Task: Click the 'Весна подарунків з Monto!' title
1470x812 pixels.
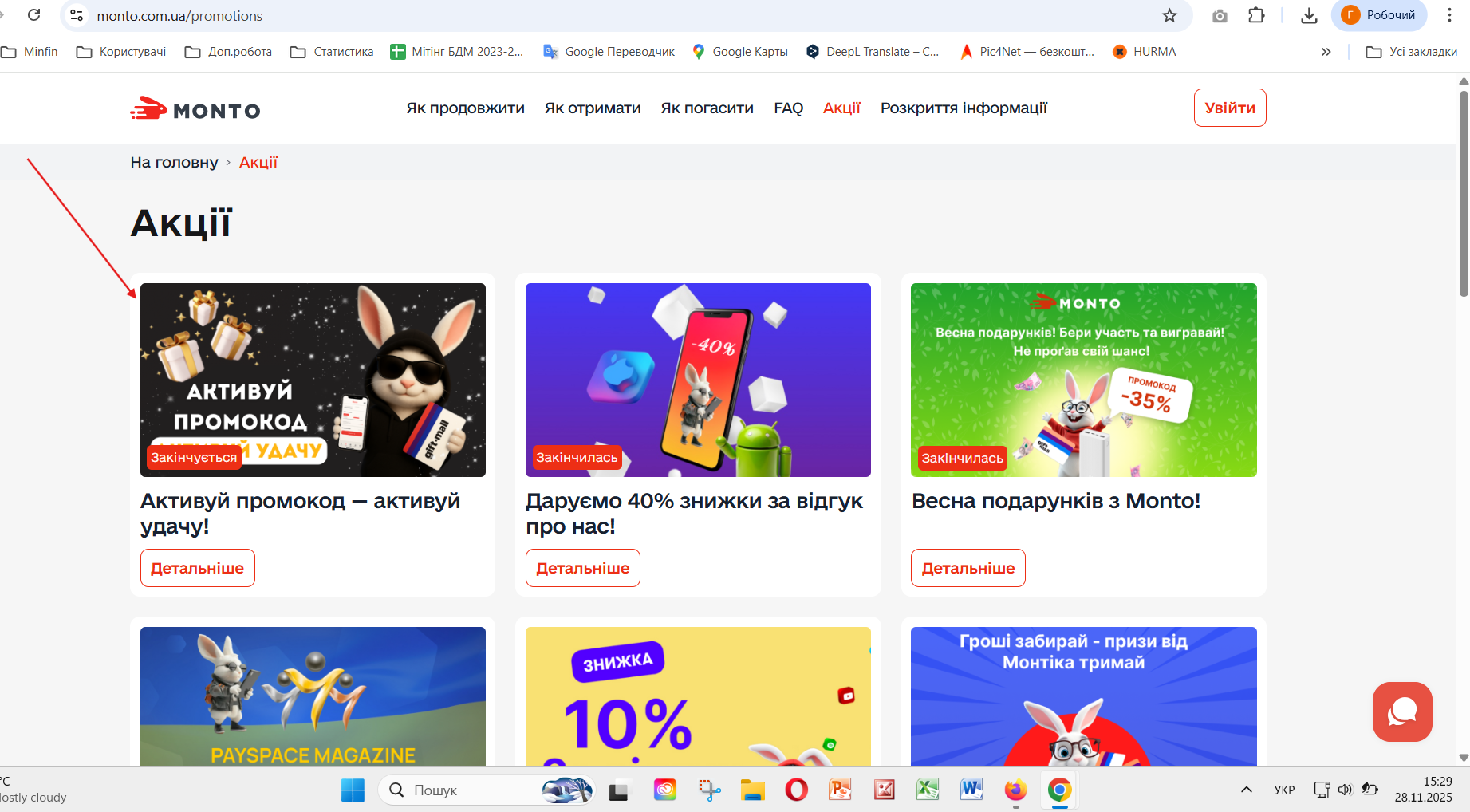Action: click(1056, 501)
